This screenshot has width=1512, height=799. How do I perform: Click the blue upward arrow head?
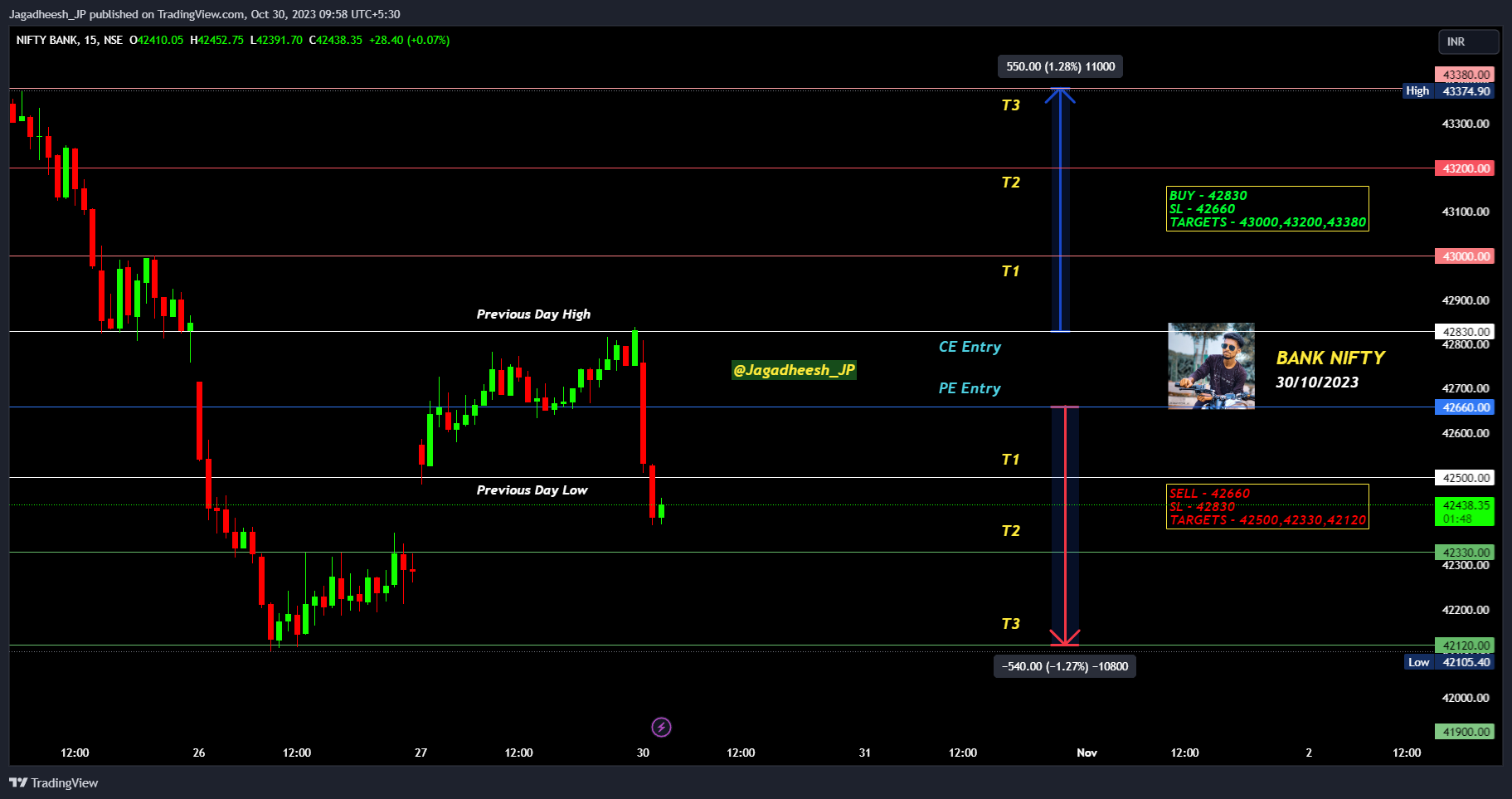(x=1060, y=95)
